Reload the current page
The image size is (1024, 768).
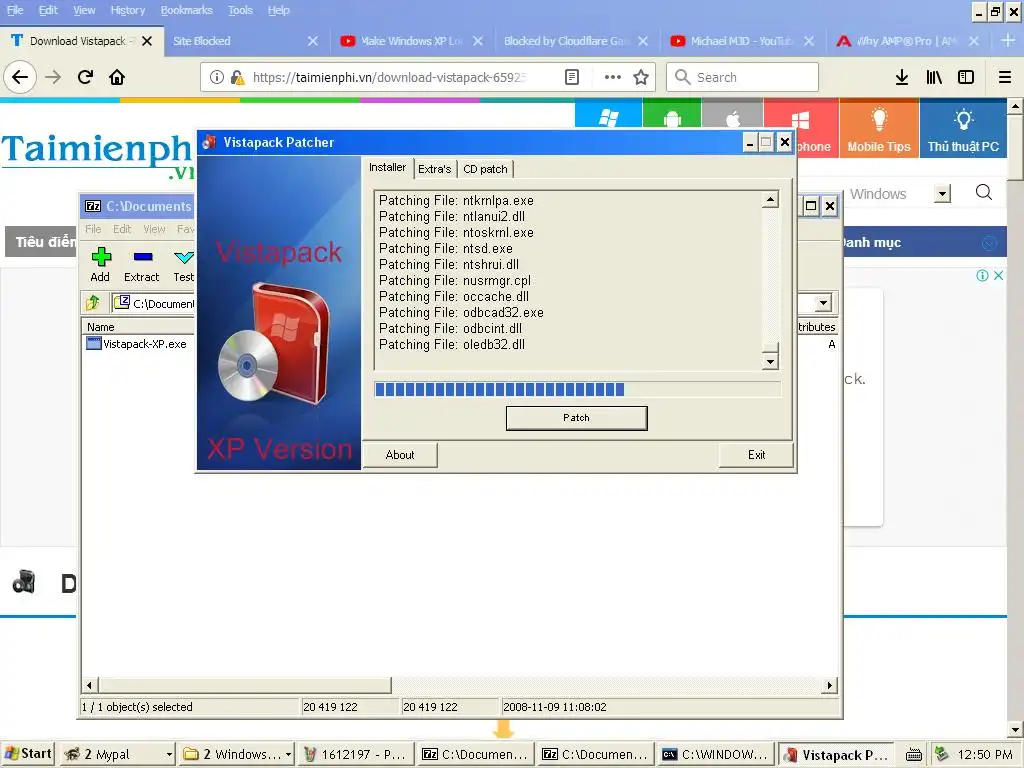pyautogui.click(x=86, y=78)
